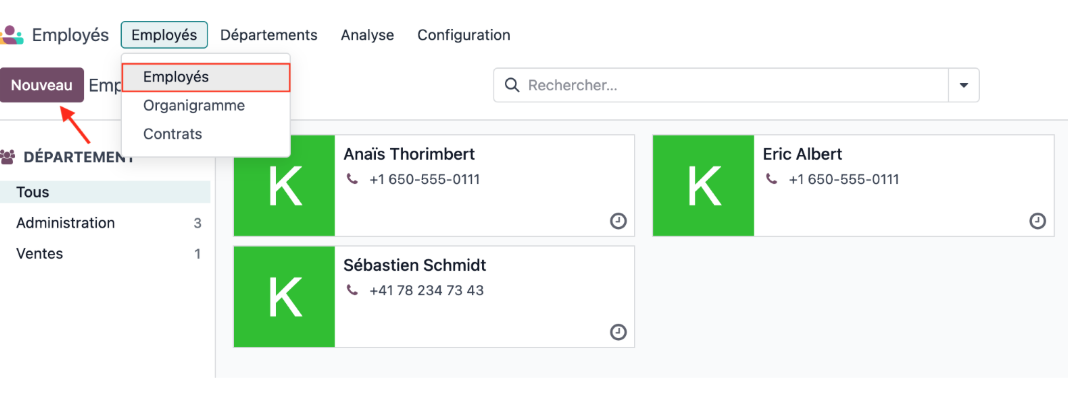Viewport: 1068px width, 393px height.
Task: Open the Départements menu
Action: click(x=269, y=35)
